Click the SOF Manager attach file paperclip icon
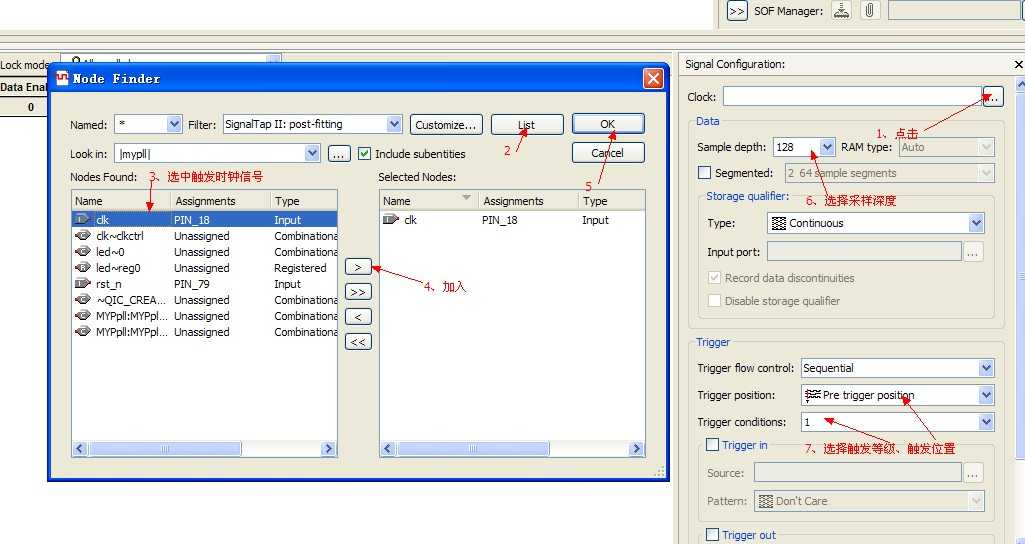 [x=869, y=10]
